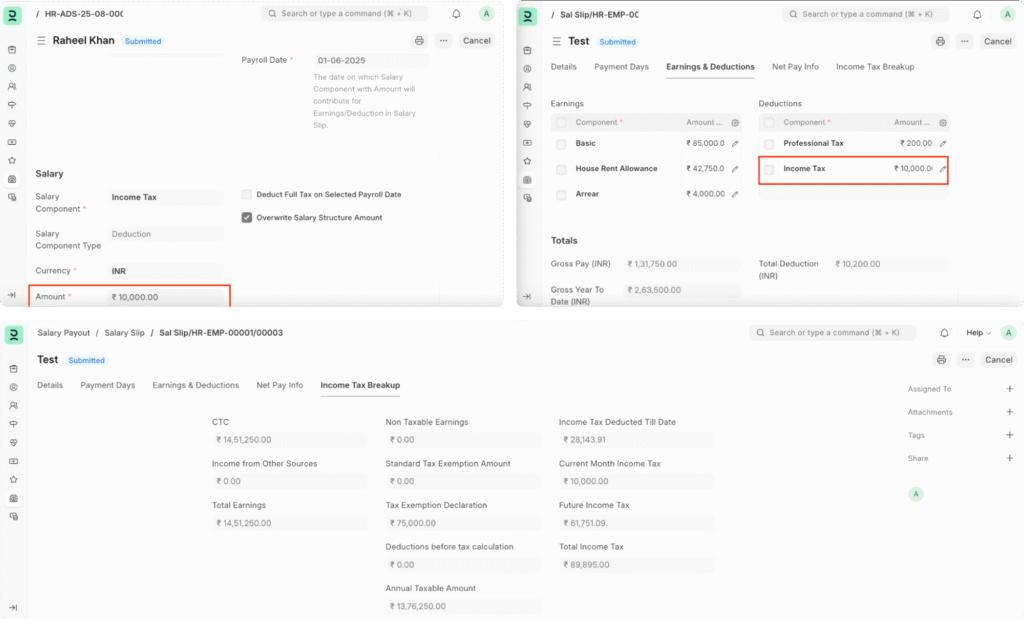Click the edit pencil on Income Tax deduction row
Viewport: 1024px width, 619px height.
(942, 169)
